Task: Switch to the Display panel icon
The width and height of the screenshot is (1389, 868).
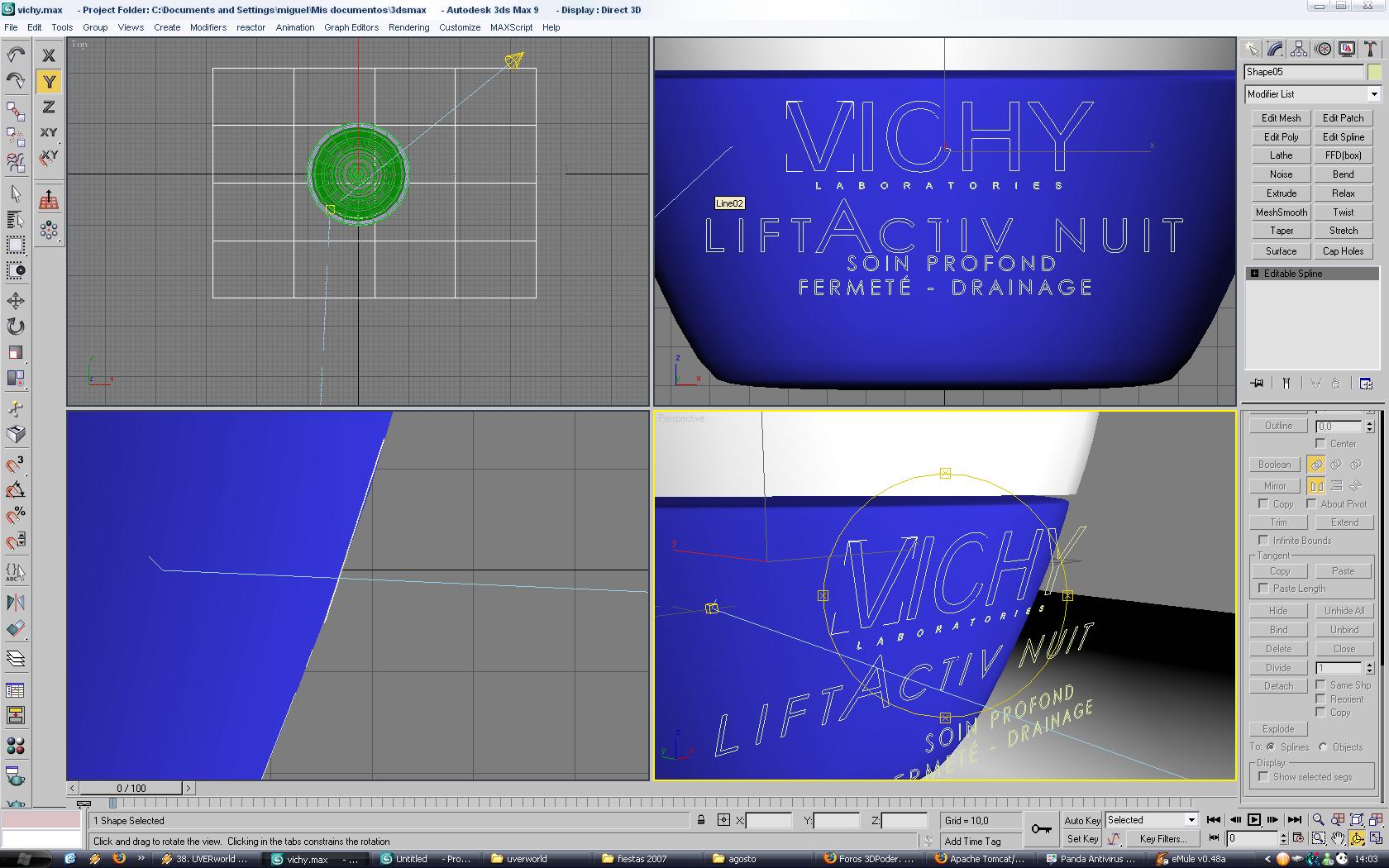Action: (1347, 50)
